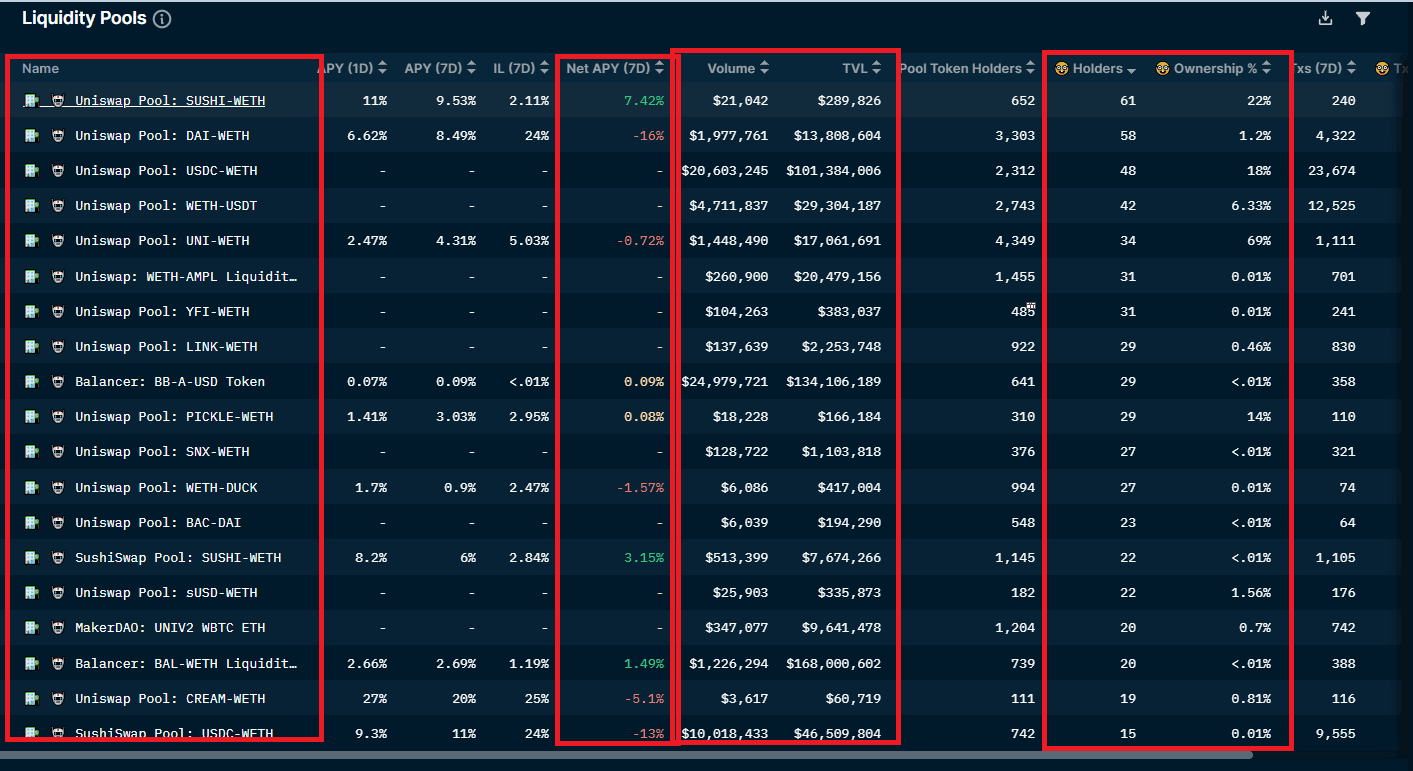
Task: Open the MakerDAO: UNIV2 WBTC ETH link
Action: (170, 628)
